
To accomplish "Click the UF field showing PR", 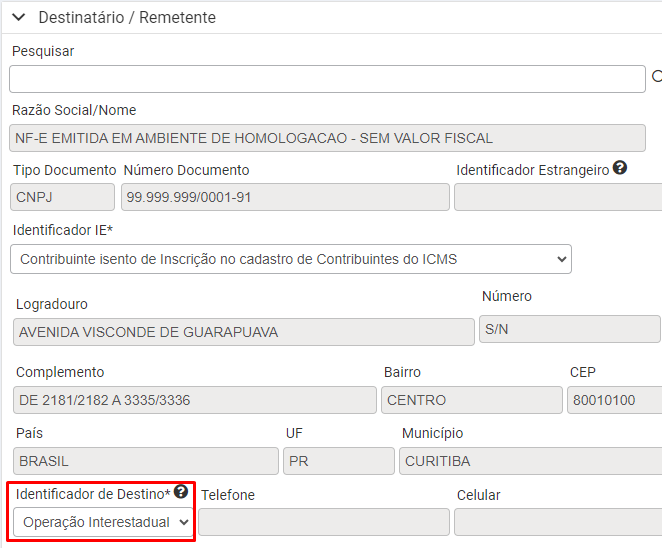I will point(339,461).
